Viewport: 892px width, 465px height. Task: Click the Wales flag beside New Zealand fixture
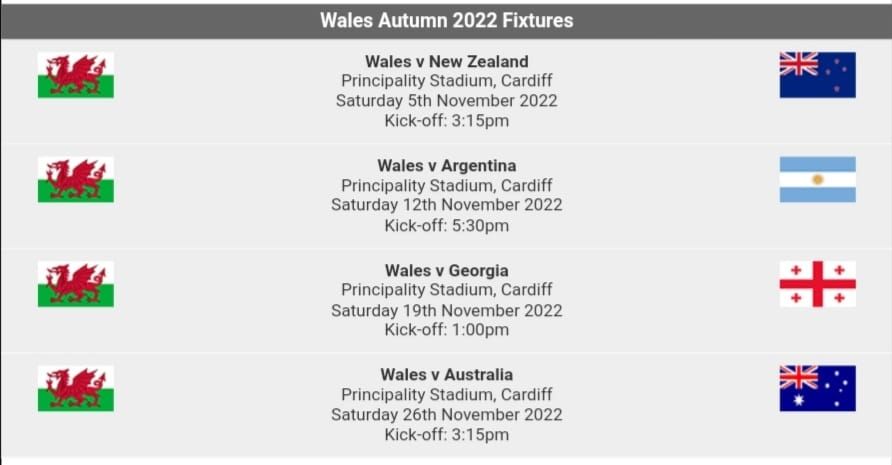click(x=76, y=75)
